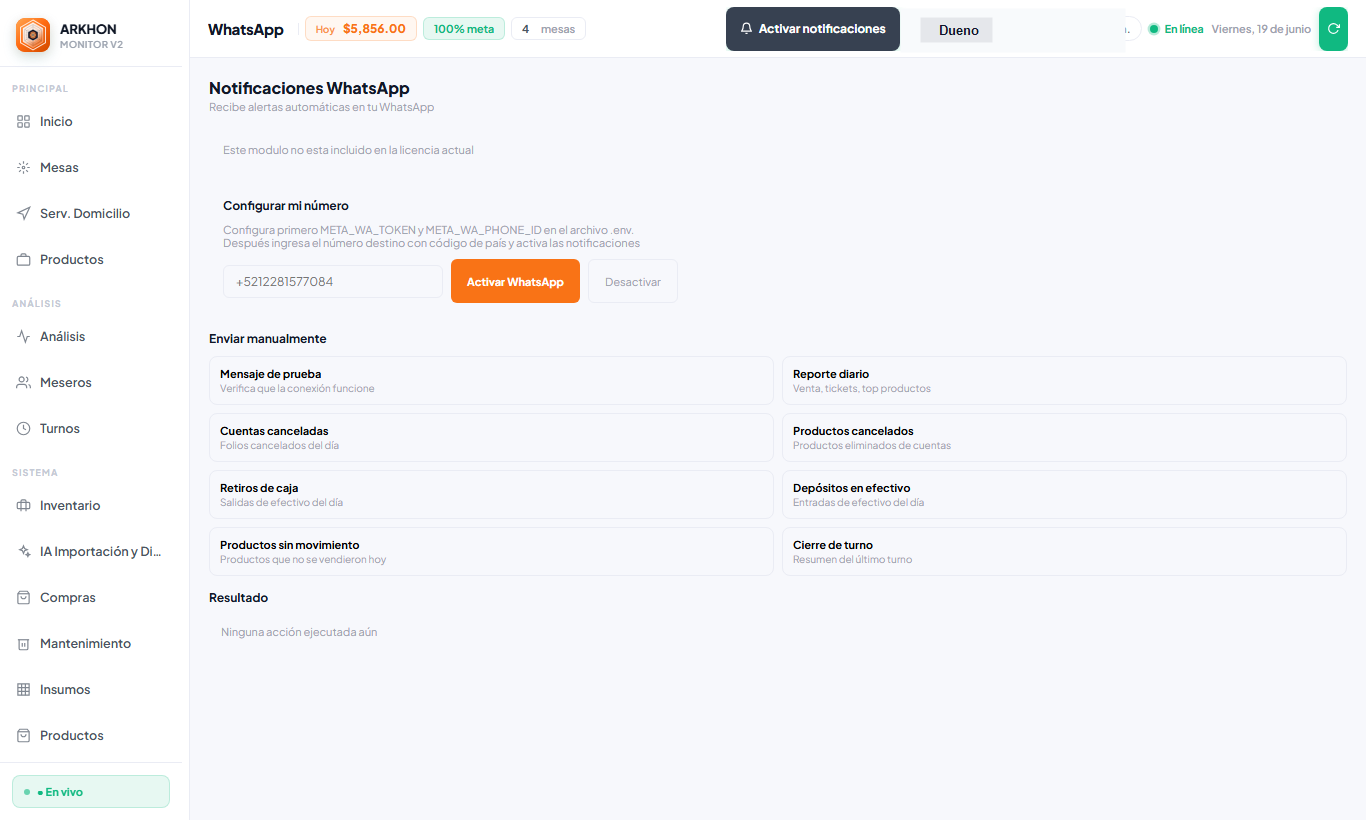Click the Dueno label in header
This screenshot has width=1366, height=820.
point(958,30)
